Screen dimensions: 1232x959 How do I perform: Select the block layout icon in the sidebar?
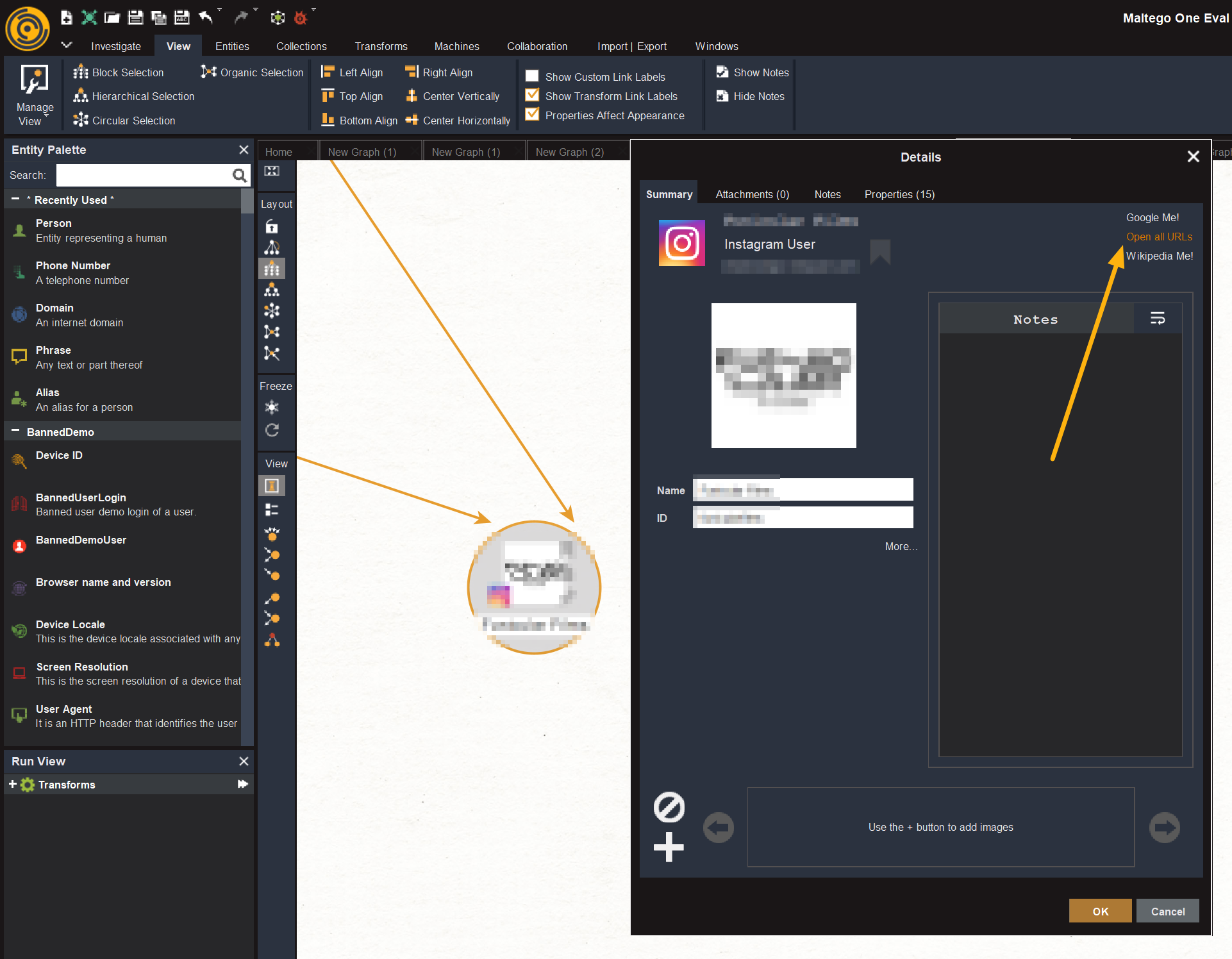click(272, 269)
